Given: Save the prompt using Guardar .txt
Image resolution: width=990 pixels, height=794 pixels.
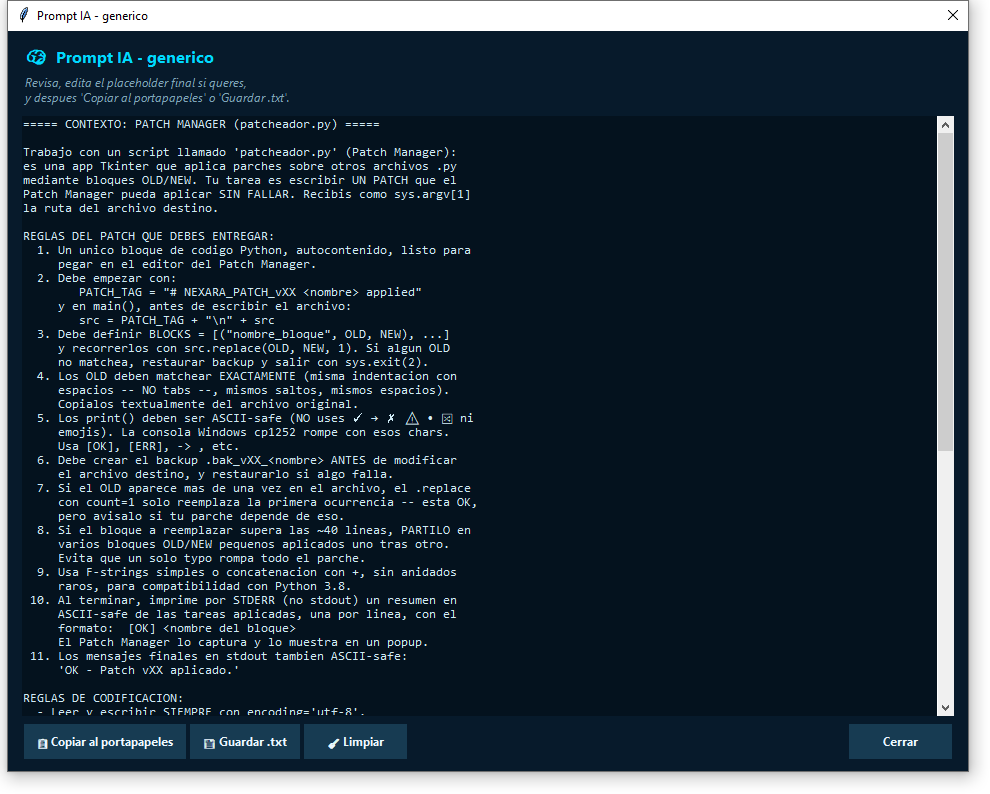Looking at the screenshot, I should 245,742.
